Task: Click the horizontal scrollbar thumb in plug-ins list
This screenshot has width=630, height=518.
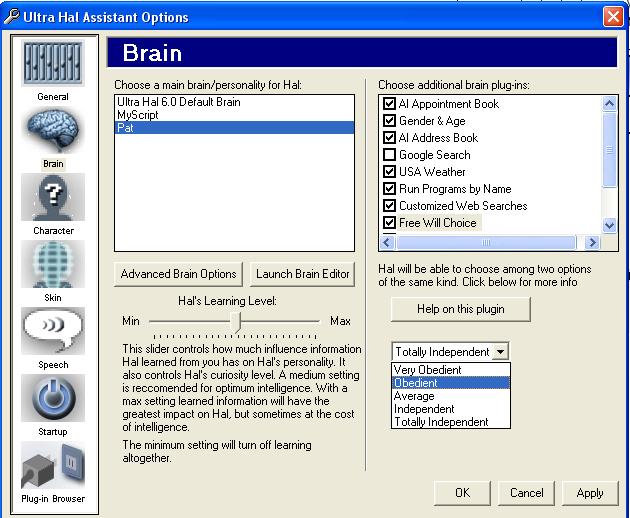Action: click(x=486, y=242)
